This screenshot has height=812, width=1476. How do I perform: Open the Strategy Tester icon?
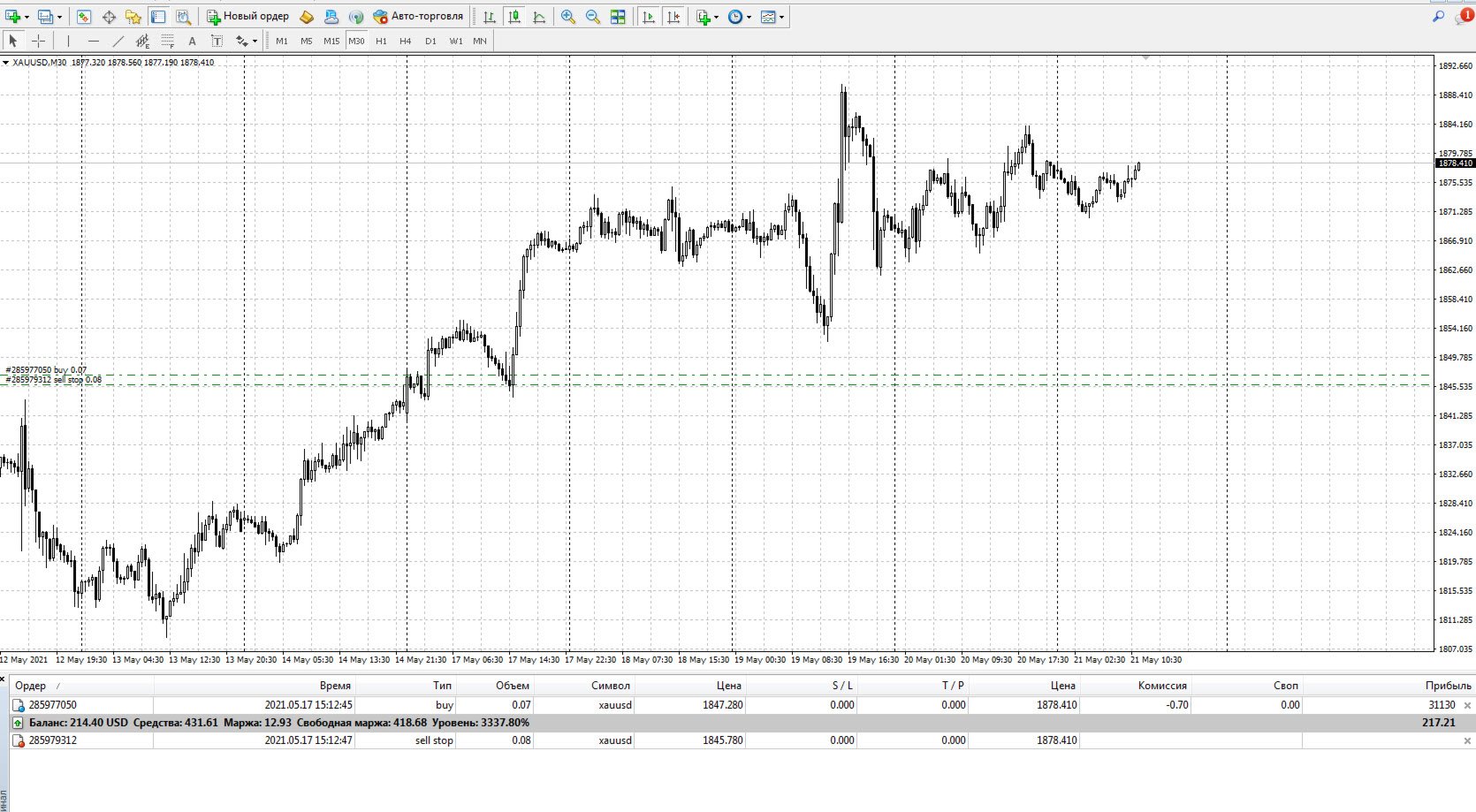click(x=183, y=17)
